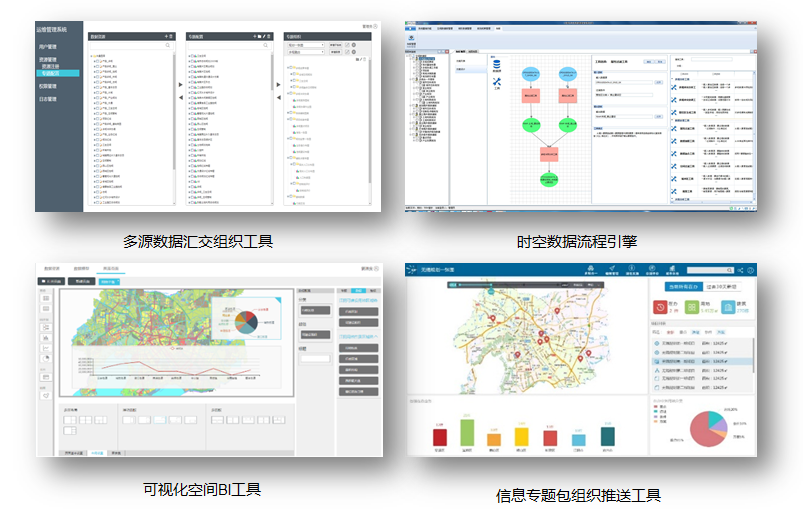803x513 pixels.
Task: Open lower dropdown in 专题组织 panel
Action: click(x=306, y=52)
